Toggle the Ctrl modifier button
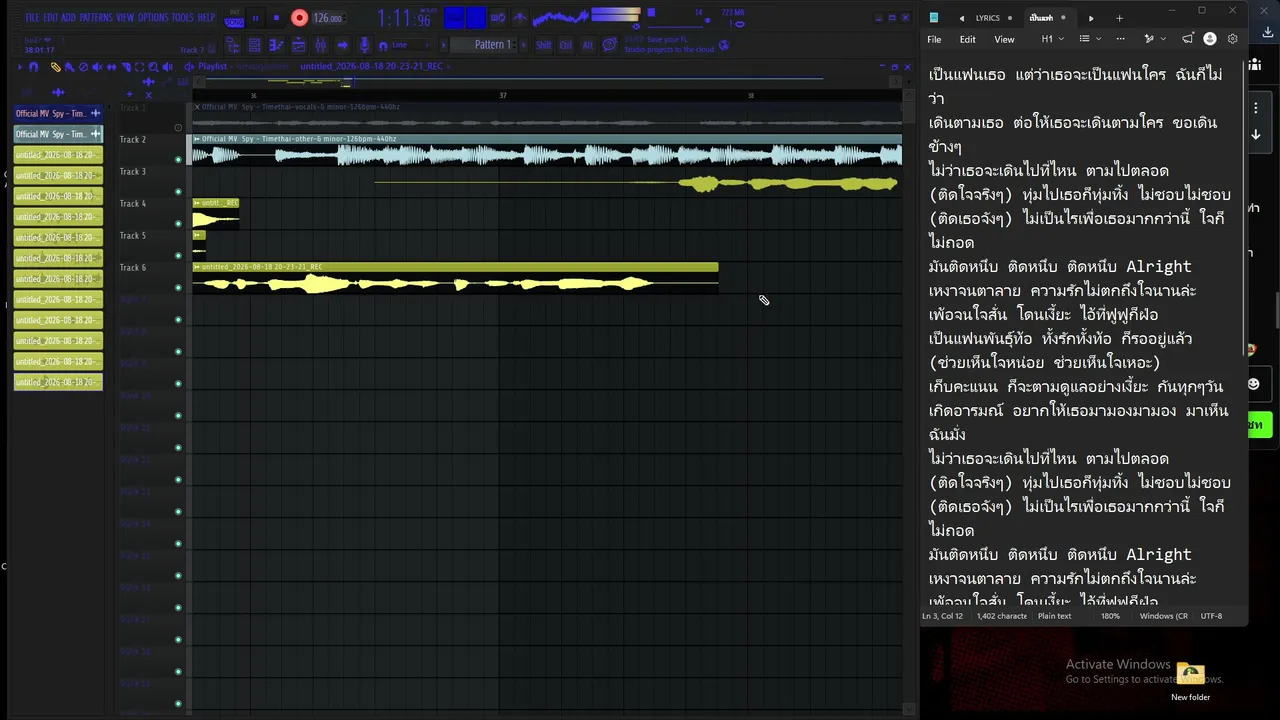This screenshot has width=1280, height=720. coord(566,45)
